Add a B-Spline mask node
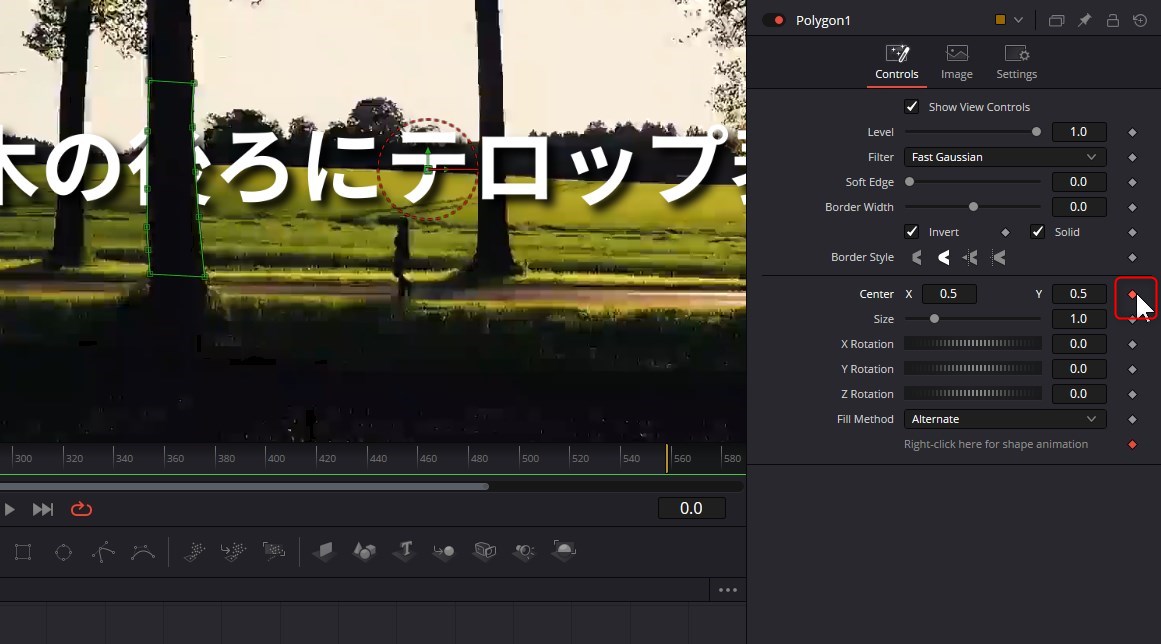This screenshot has height=644, width=1161. (x=143, y=551)
